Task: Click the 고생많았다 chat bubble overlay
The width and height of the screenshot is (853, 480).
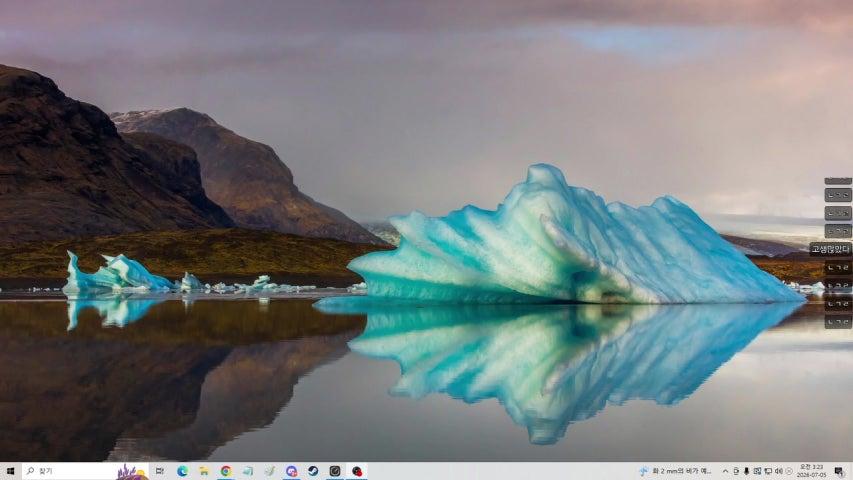Action: [x=831, y=249]
